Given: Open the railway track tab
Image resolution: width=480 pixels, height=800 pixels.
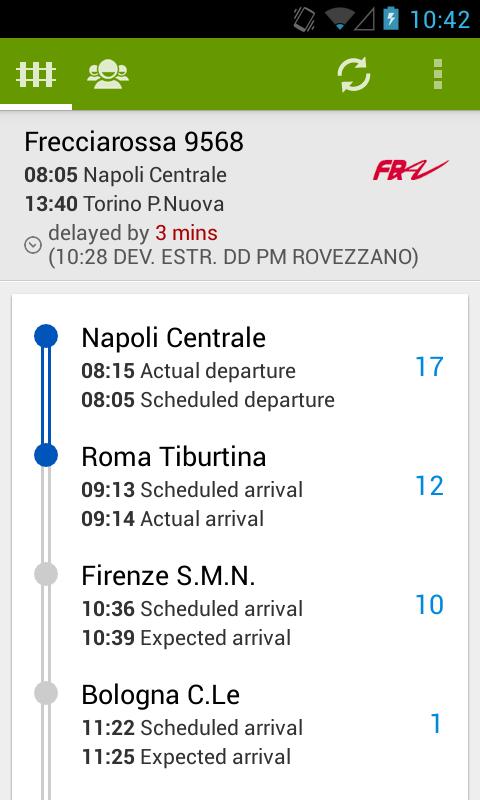Looking at the screenshot, I should (36, 75).
